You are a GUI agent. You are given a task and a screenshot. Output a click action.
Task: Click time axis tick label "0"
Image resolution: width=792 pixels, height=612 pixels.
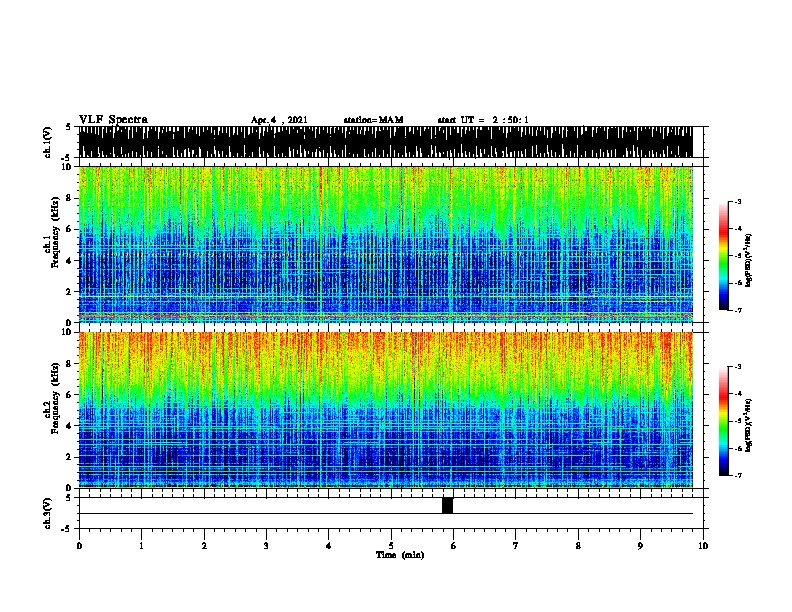[x=79, y=545]
